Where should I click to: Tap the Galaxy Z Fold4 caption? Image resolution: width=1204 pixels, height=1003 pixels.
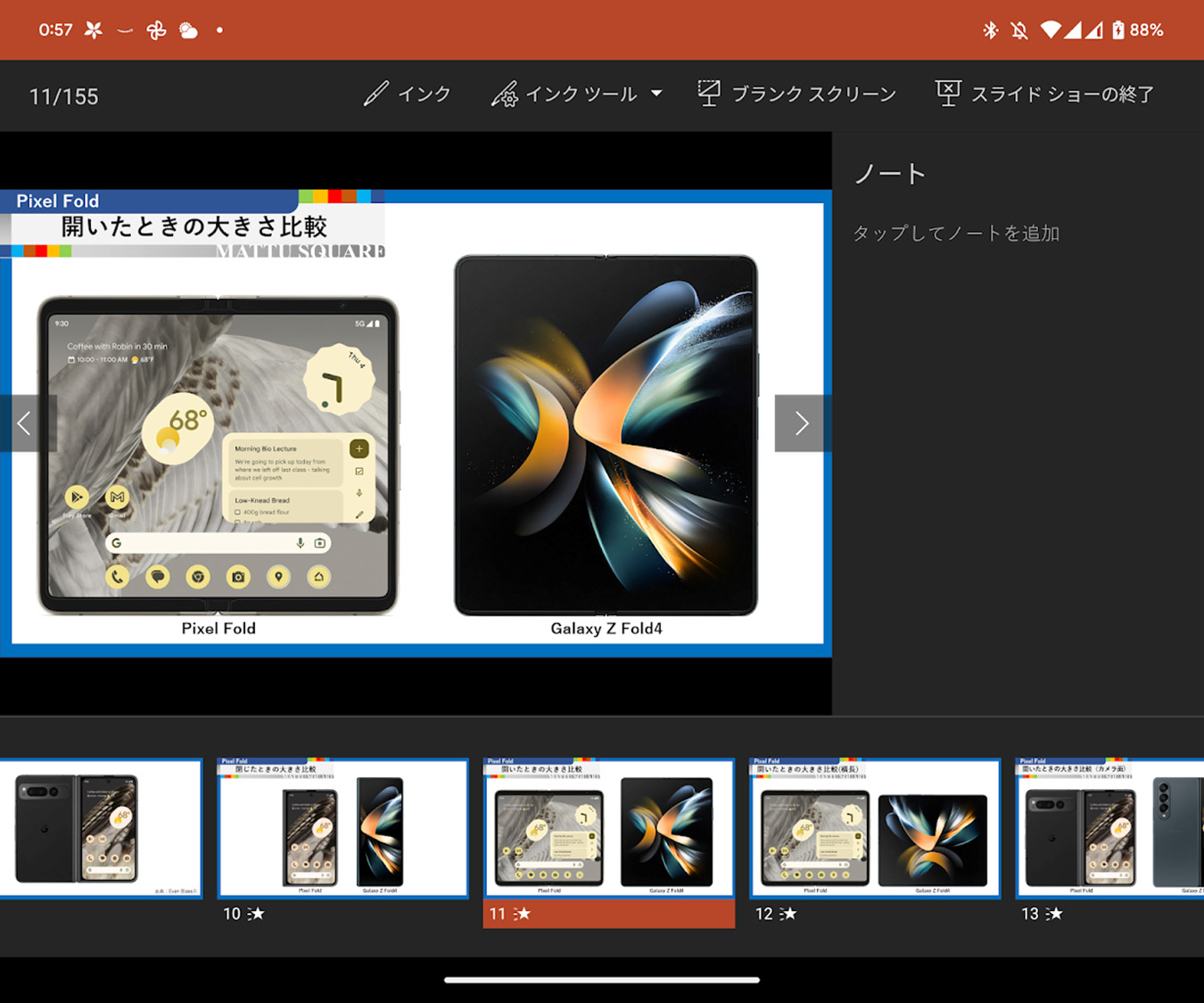point(606,629)
